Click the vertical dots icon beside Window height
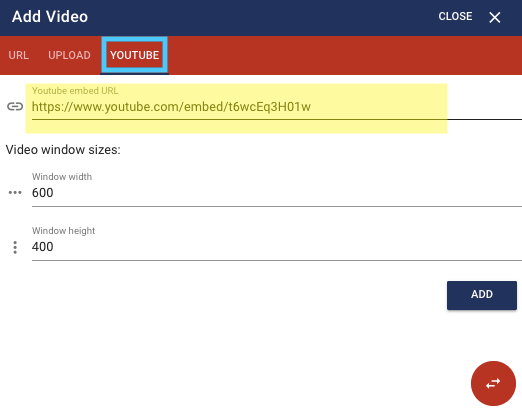The image size is (522, 412). pos(15,247)
